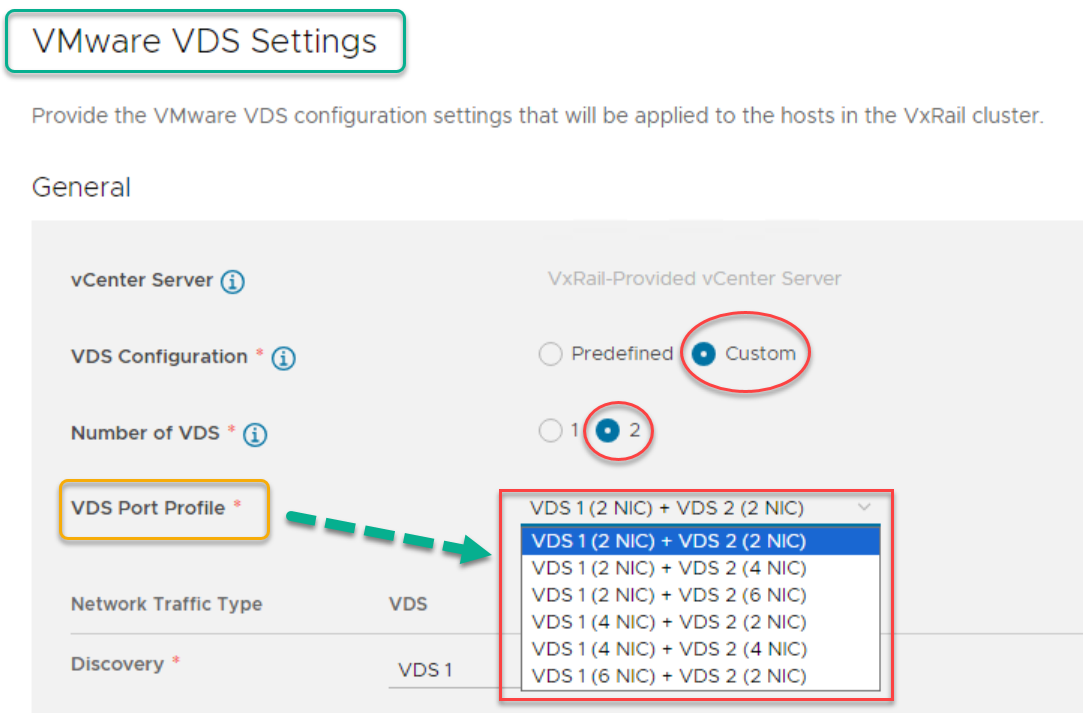Viewport: 1083px width, 713px height.
Task: Open the Discovery VDS 1 selector
Action: [x=440, y=669]
